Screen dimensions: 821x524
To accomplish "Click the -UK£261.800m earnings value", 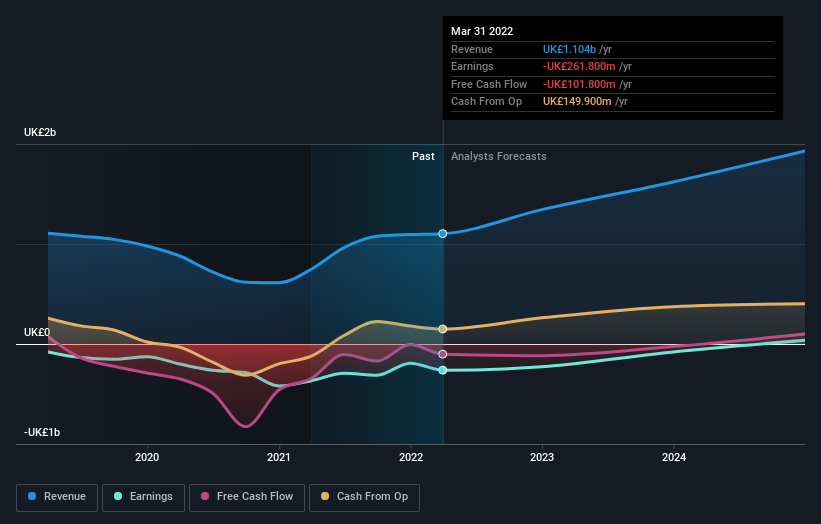I will 579,66.
